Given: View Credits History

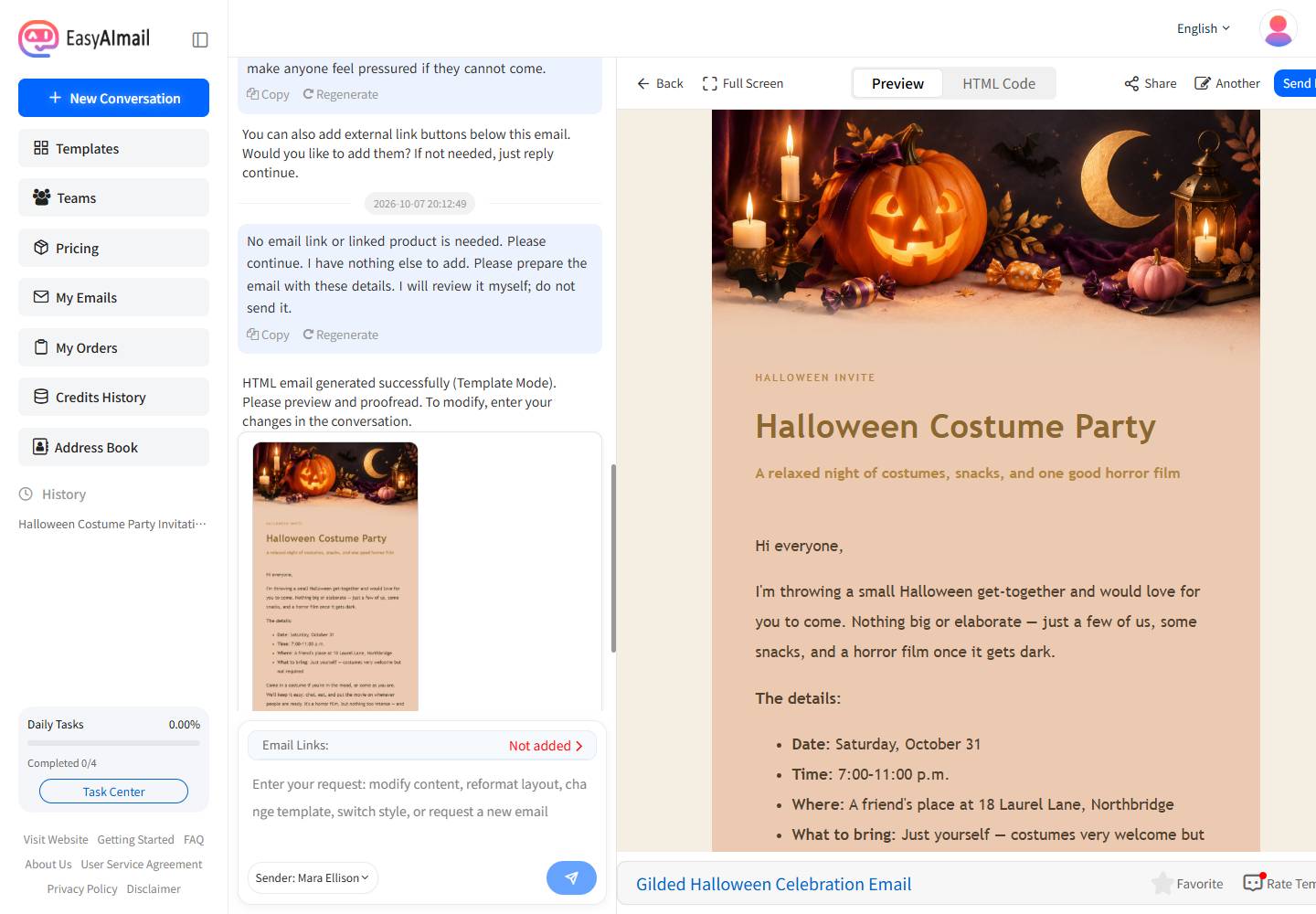Looking at the screenshot, I should click(113, 397).
